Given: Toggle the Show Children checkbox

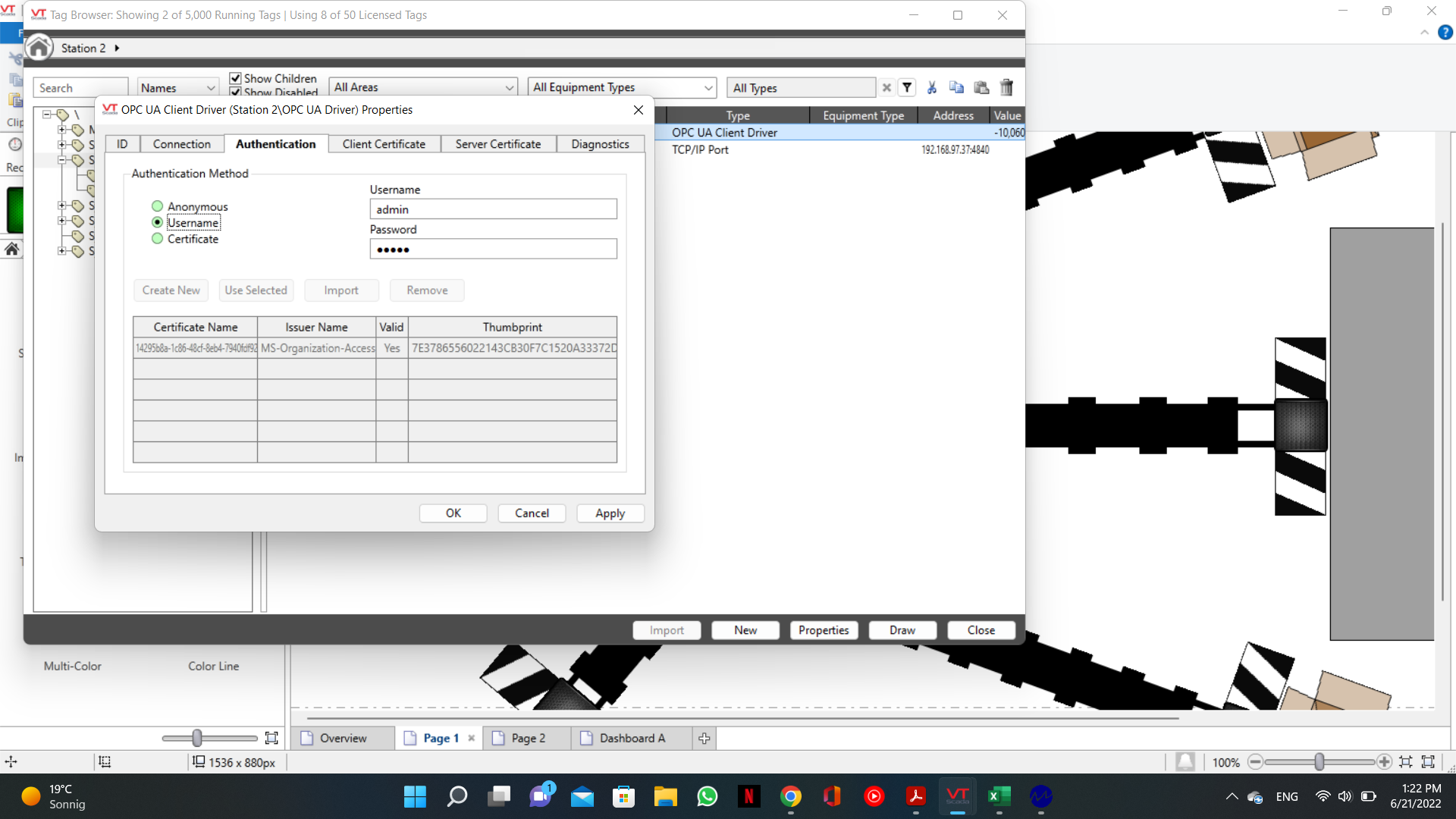Looking at the screenshot, I should click(x=236, y=78).
